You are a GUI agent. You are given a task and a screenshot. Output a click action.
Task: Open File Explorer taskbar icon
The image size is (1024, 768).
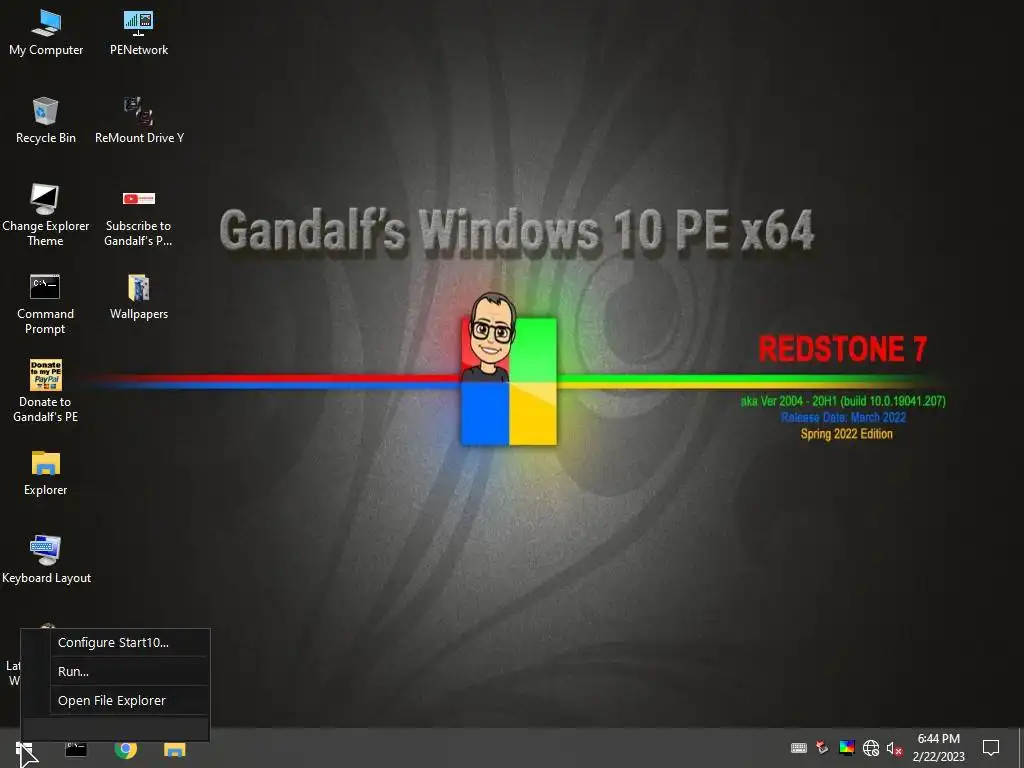174,749
